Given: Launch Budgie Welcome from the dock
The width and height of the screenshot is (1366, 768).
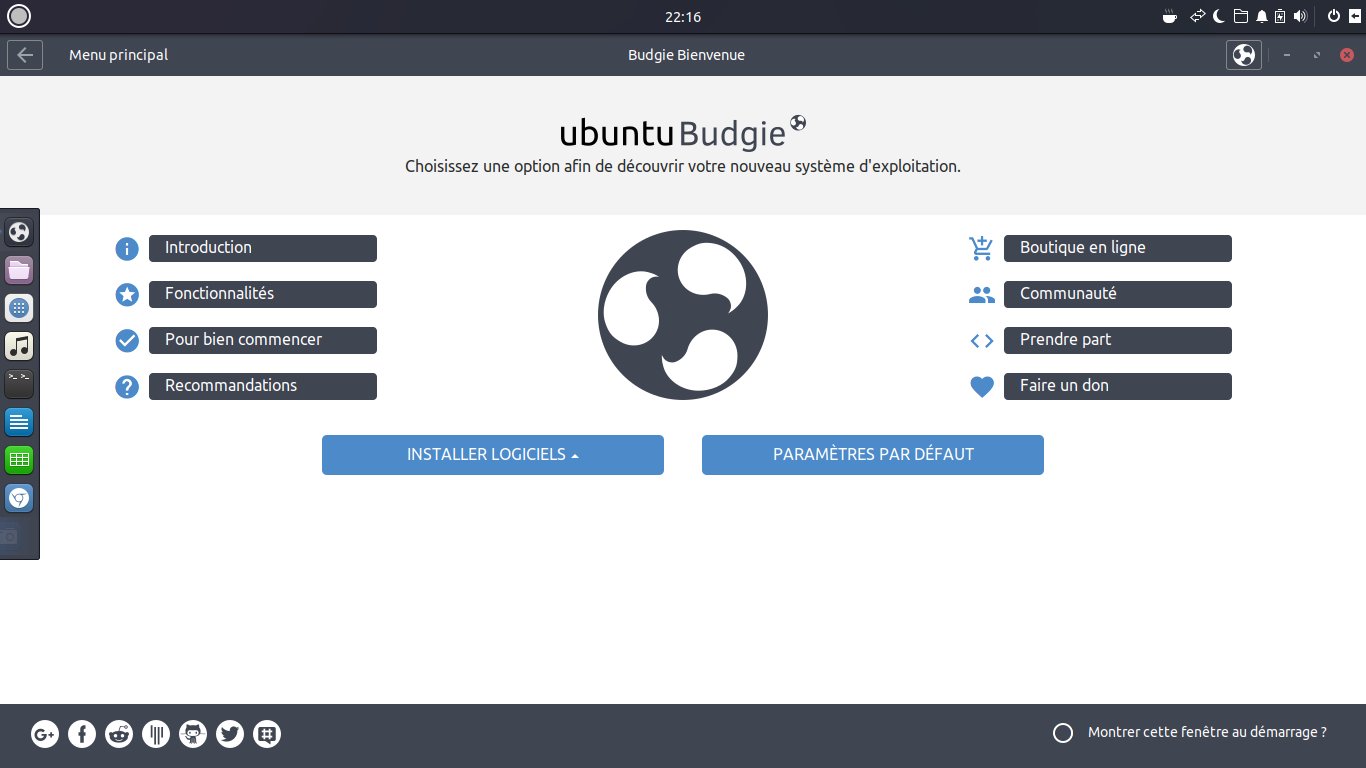Looking at the screenshot, I should pos(19,232).
